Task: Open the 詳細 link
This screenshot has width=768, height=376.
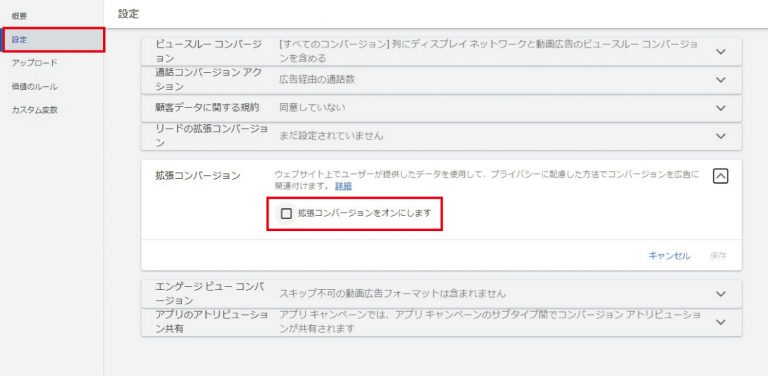Action: coord(343,186)
